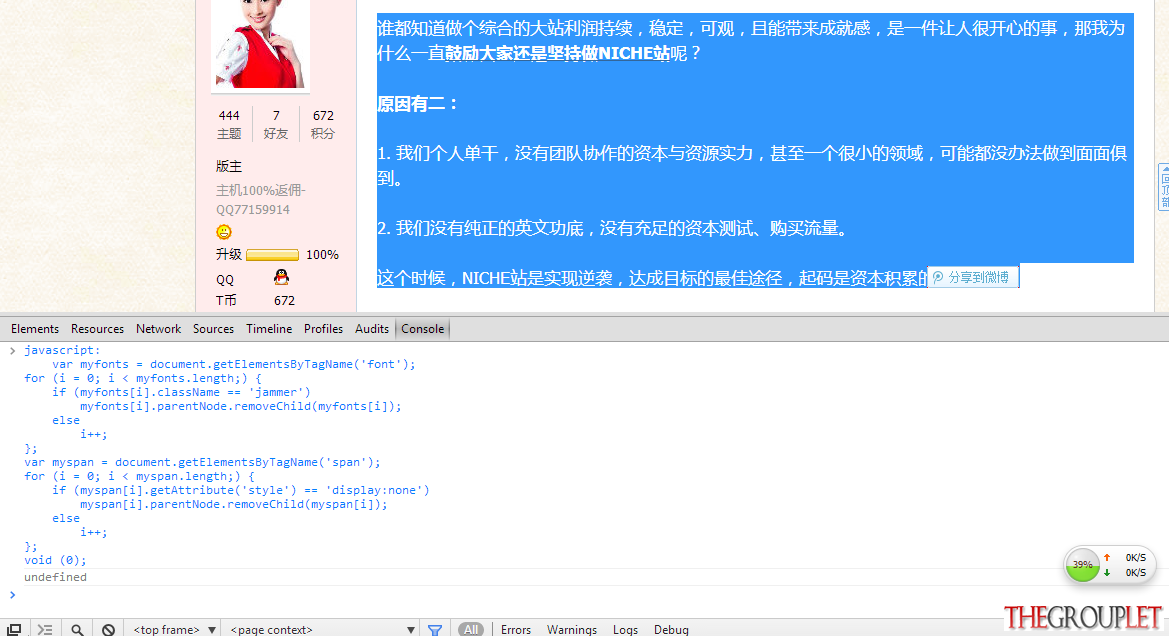This screenshot has height=636, width=1169.
Task: Select the All log-level filter pill
Action: point(470,629)
